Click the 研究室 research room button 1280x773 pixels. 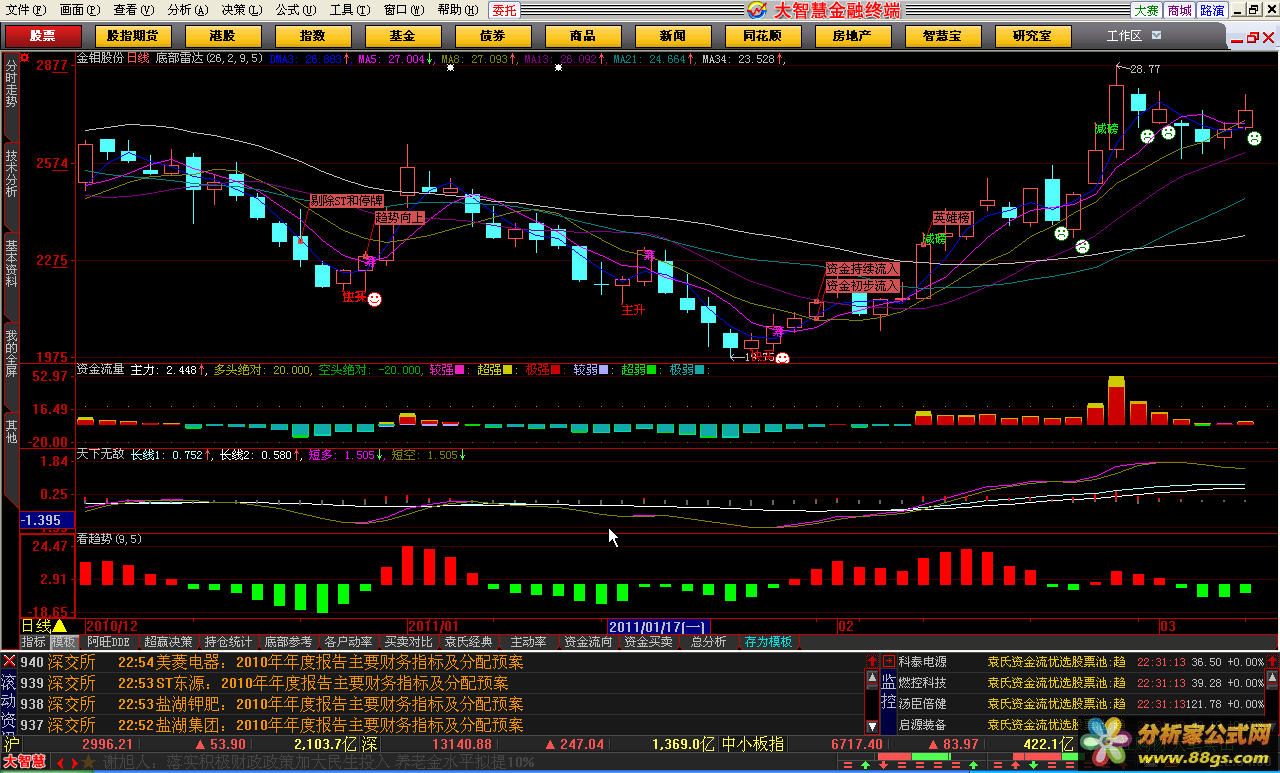pyautogui.click(x=1032, y=36)
